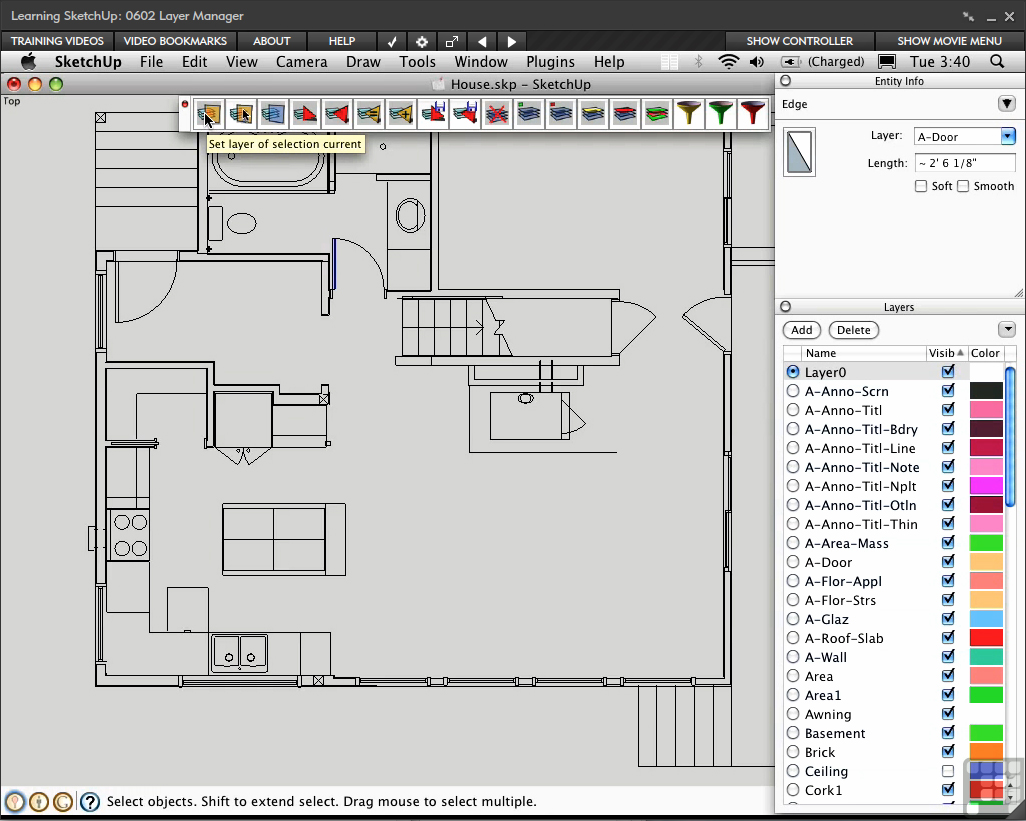Open the Layer dropdown showing A-Door

pyautogui.click(x=1008, y=136)
